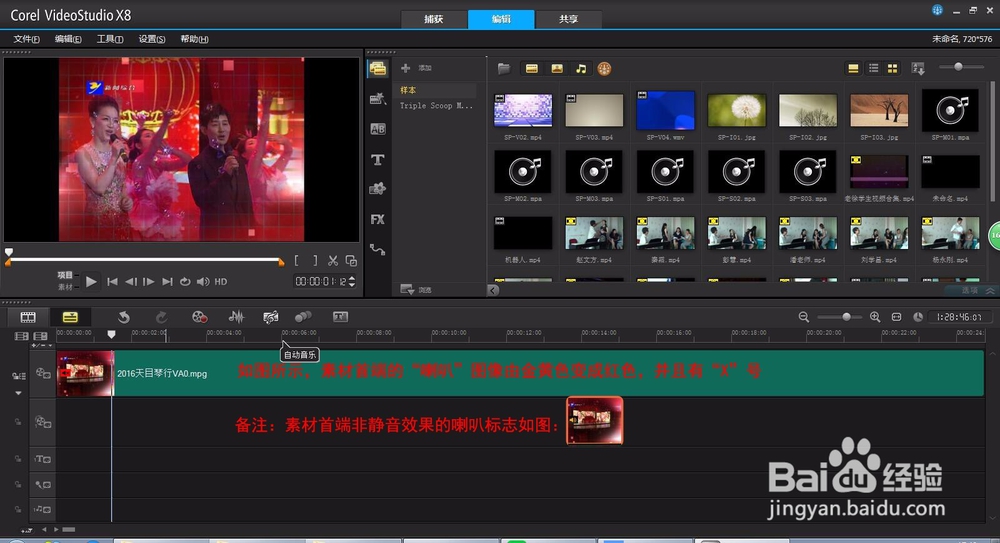
Task: Step to next frame
Action: coord(149,281)
